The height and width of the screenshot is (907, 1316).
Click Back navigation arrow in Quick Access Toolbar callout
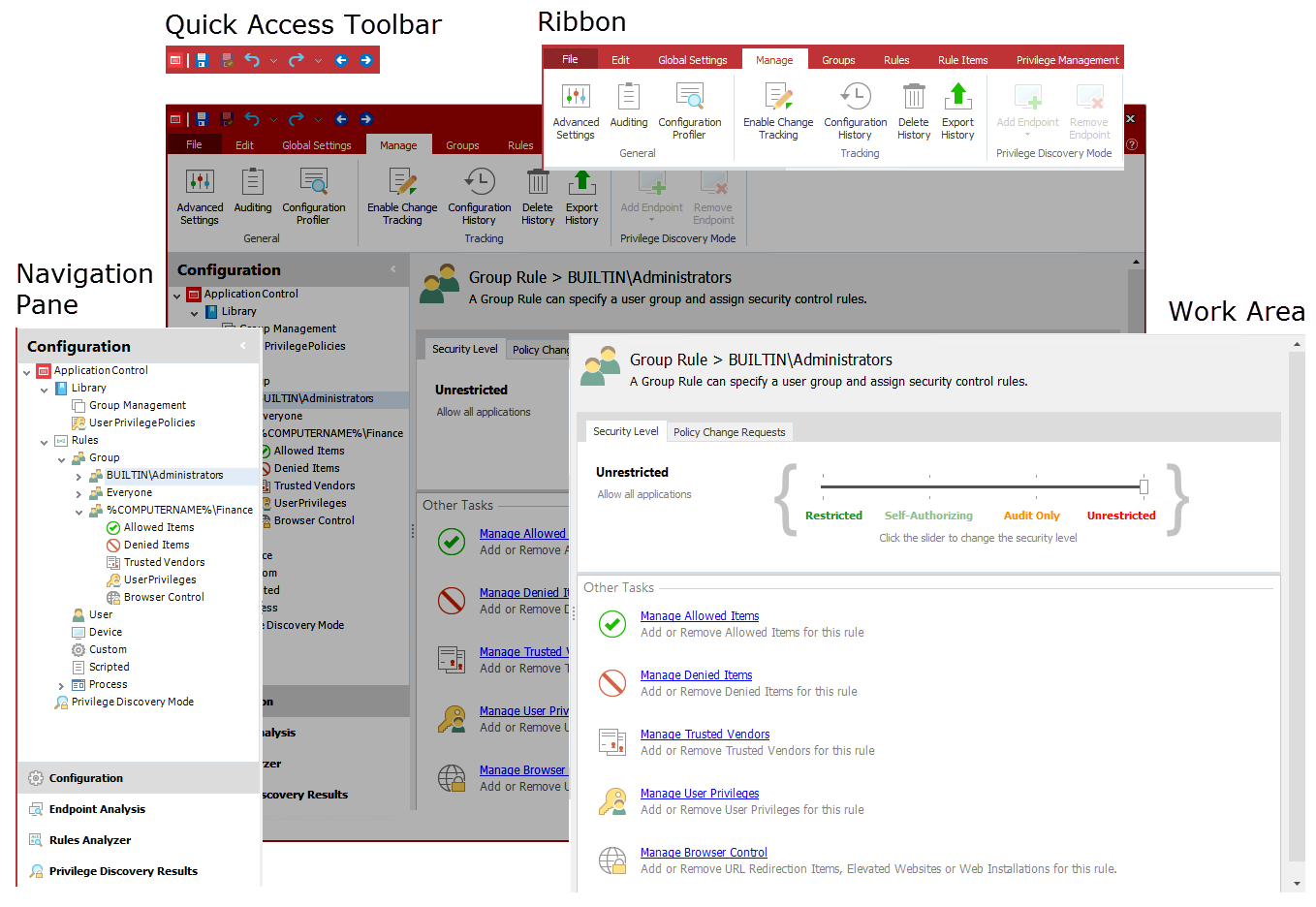[x=341, y=60]
